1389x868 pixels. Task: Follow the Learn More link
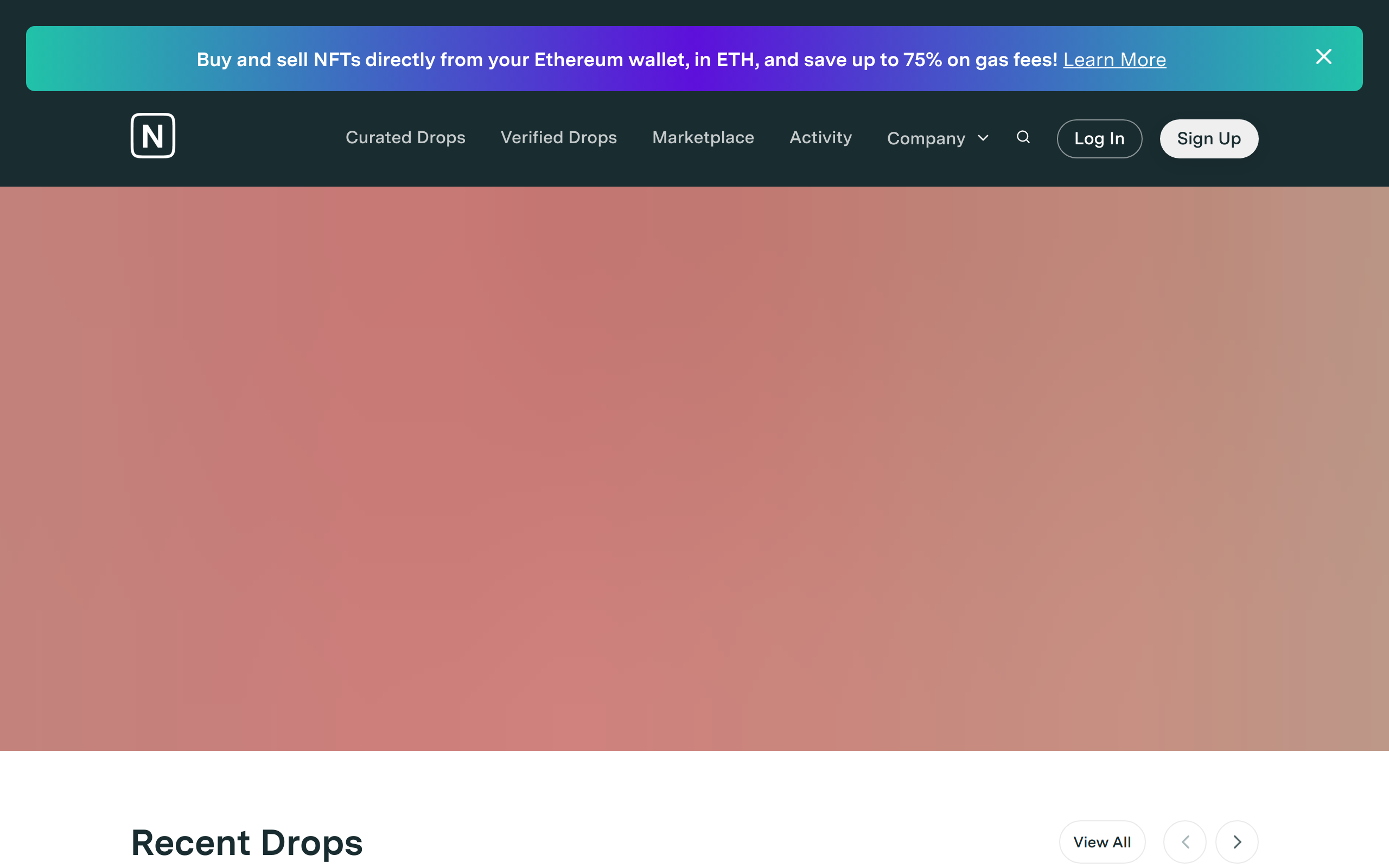pyautogui.click(x=1114, y=60)
